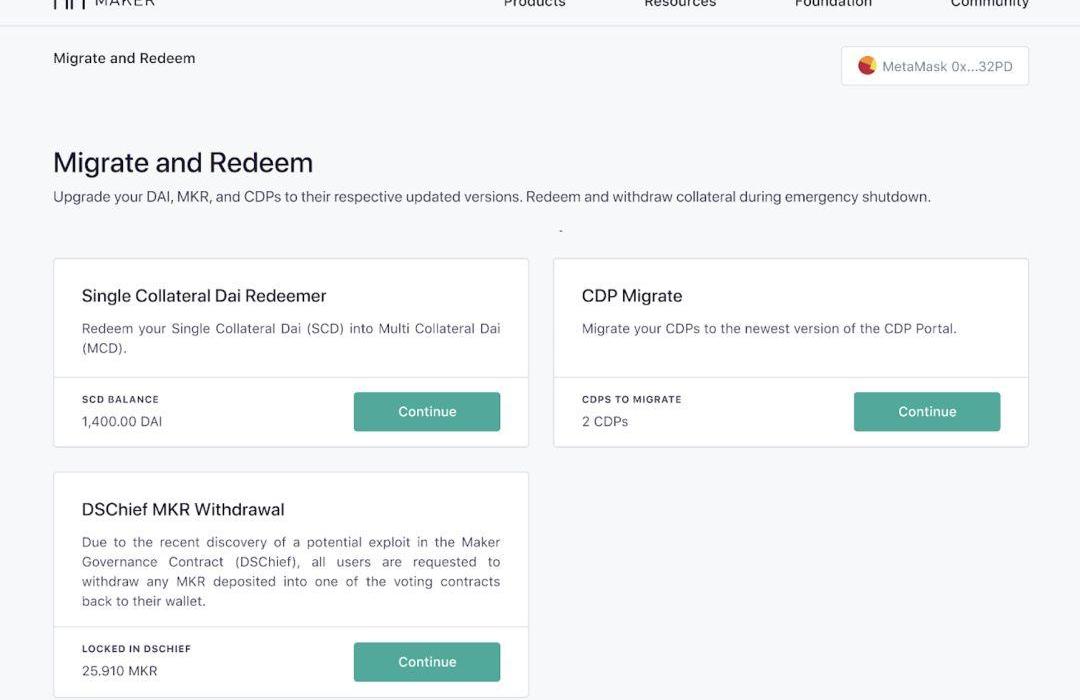1080x700 pixels.
Task: Click the CDP Migrate card heading
Action: (632, 296)
